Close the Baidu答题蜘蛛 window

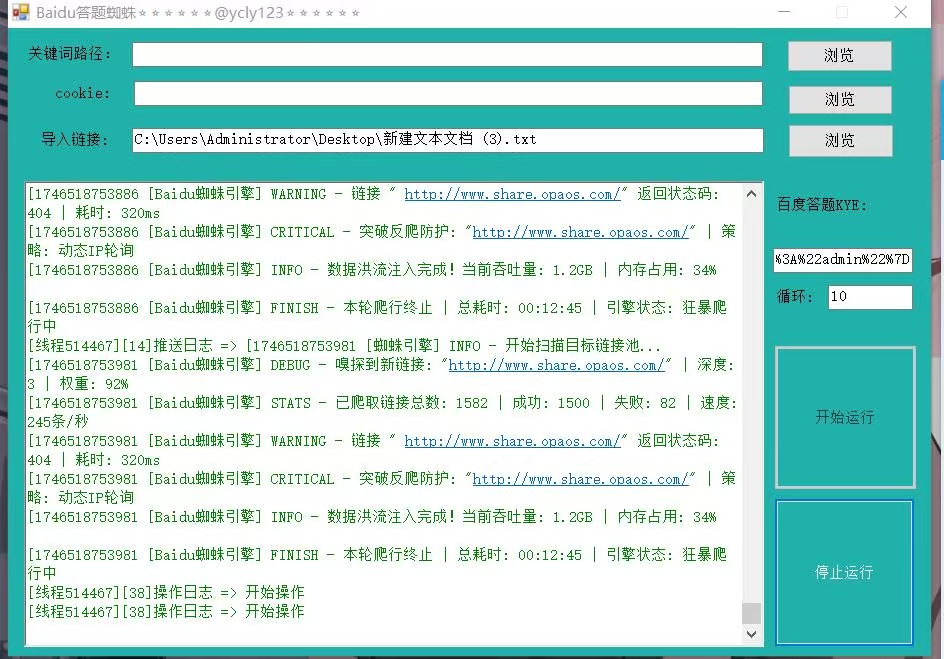pos(901,12)
